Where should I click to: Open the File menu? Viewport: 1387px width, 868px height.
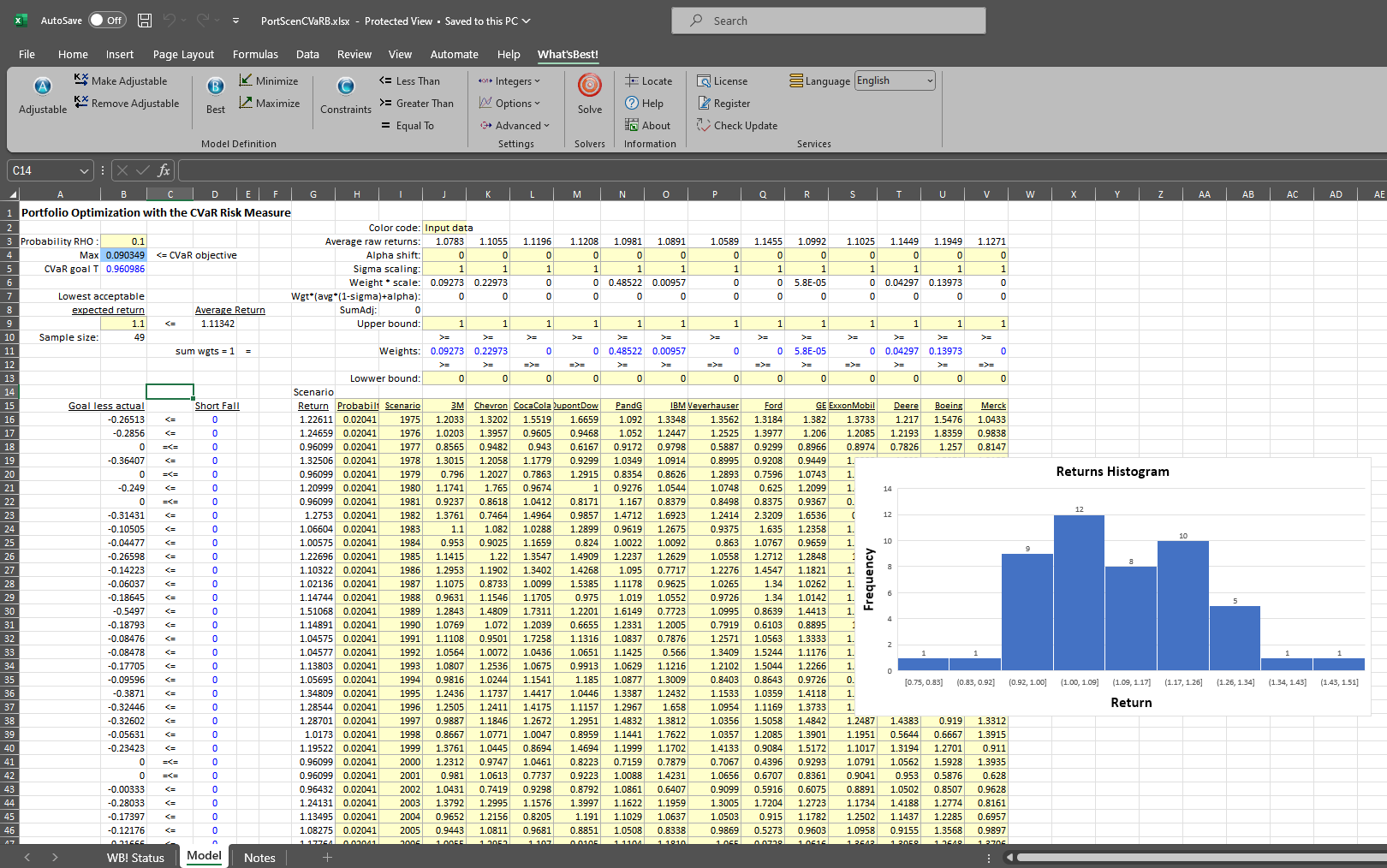[x=27, y=54]
